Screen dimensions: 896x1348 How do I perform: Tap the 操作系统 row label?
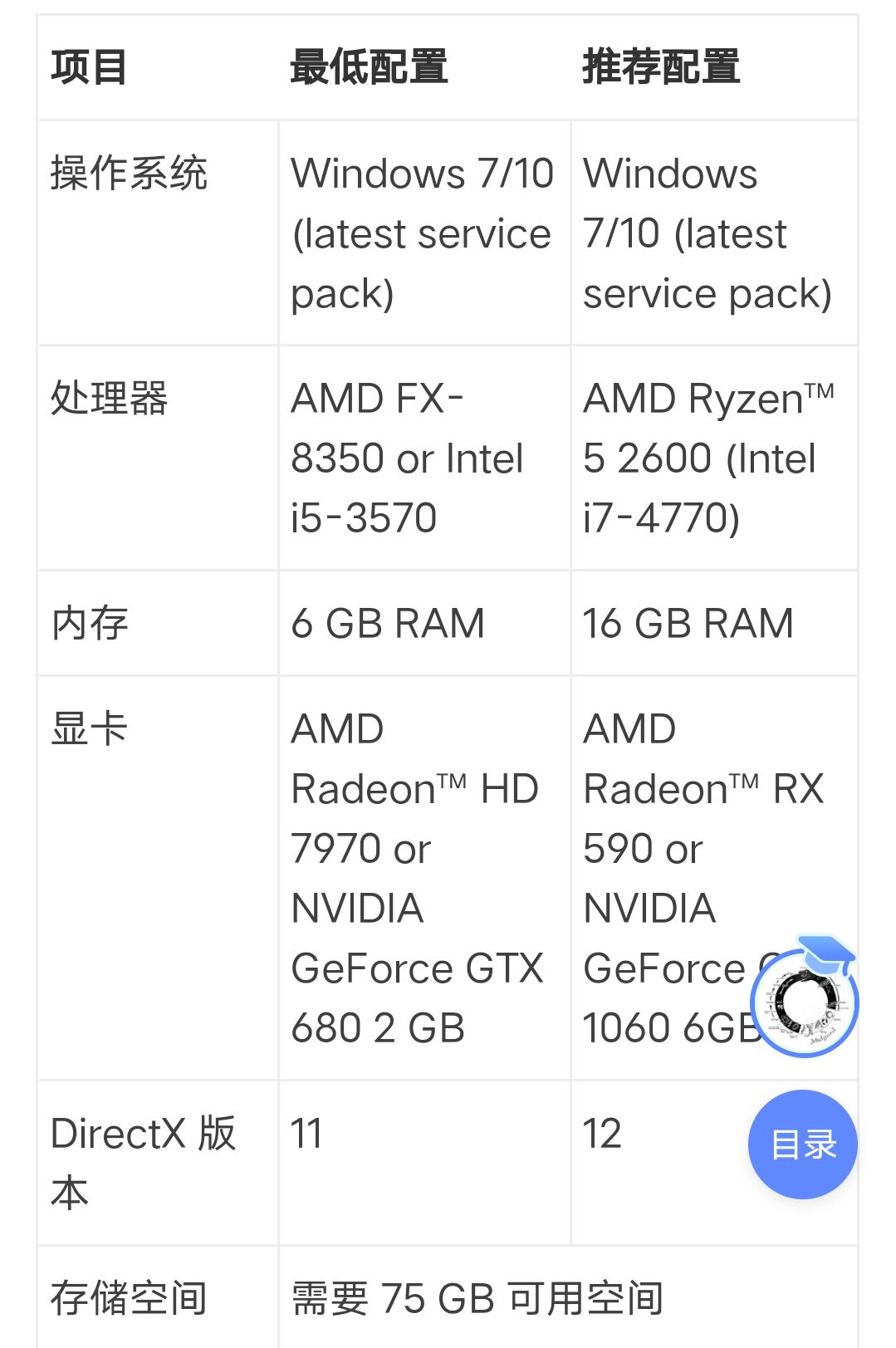[129, 174]
